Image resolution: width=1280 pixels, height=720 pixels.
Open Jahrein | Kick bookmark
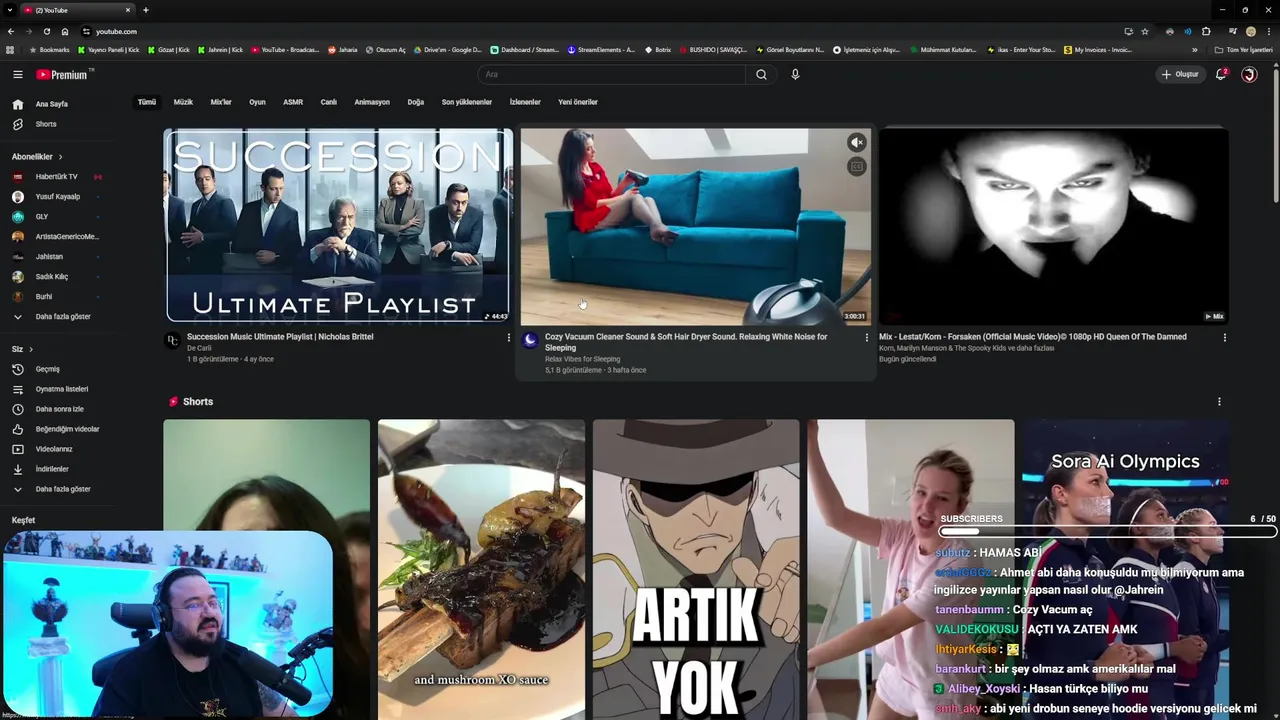click(221, 50)
